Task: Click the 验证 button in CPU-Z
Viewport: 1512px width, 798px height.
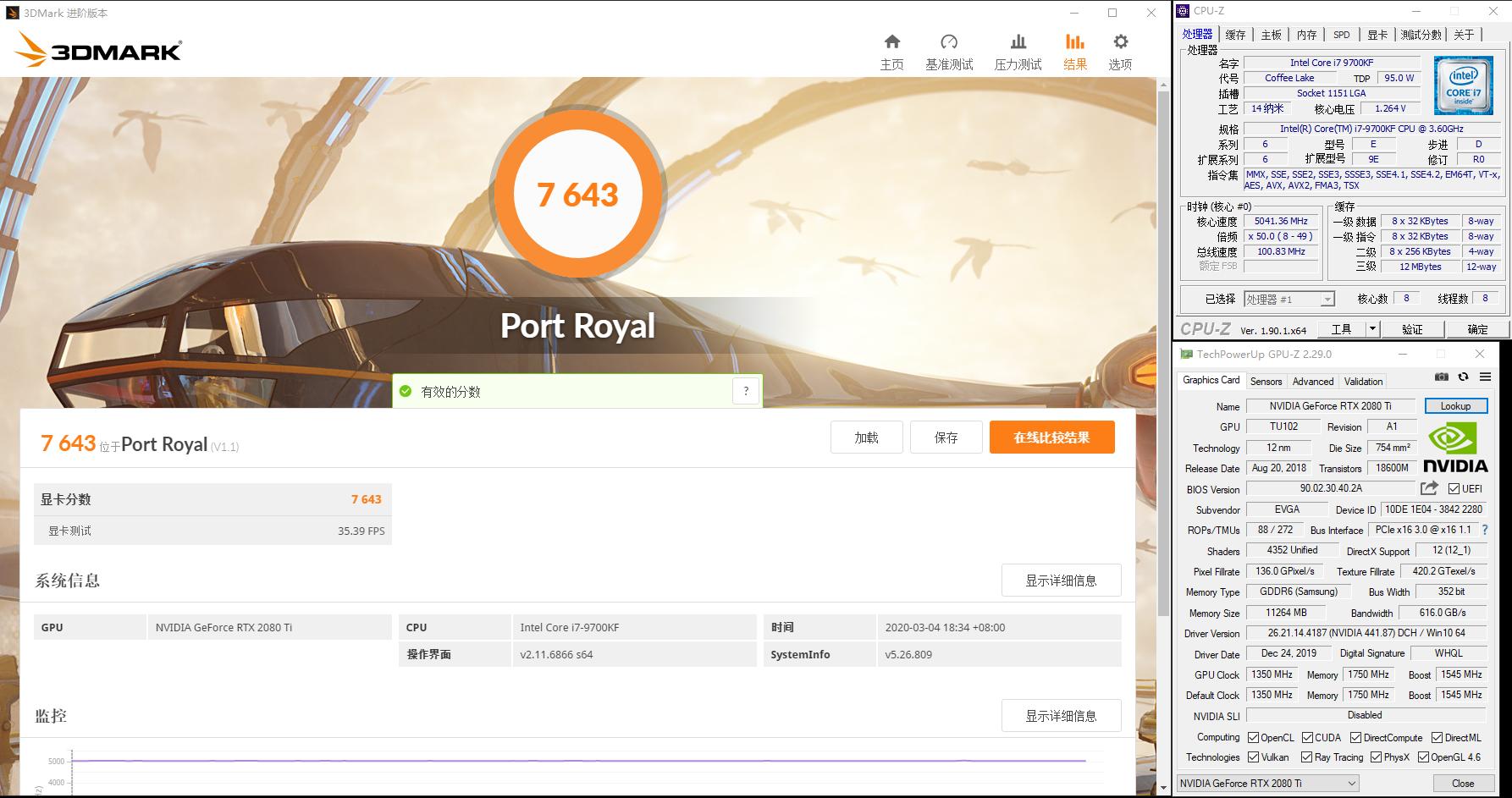Action: click(x=1412, y=329)
